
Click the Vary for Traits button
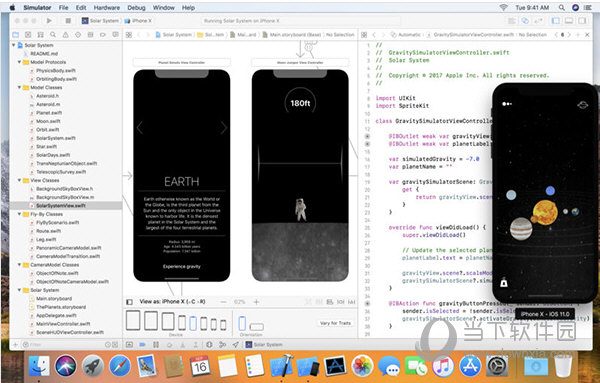[x=335, y=323]
